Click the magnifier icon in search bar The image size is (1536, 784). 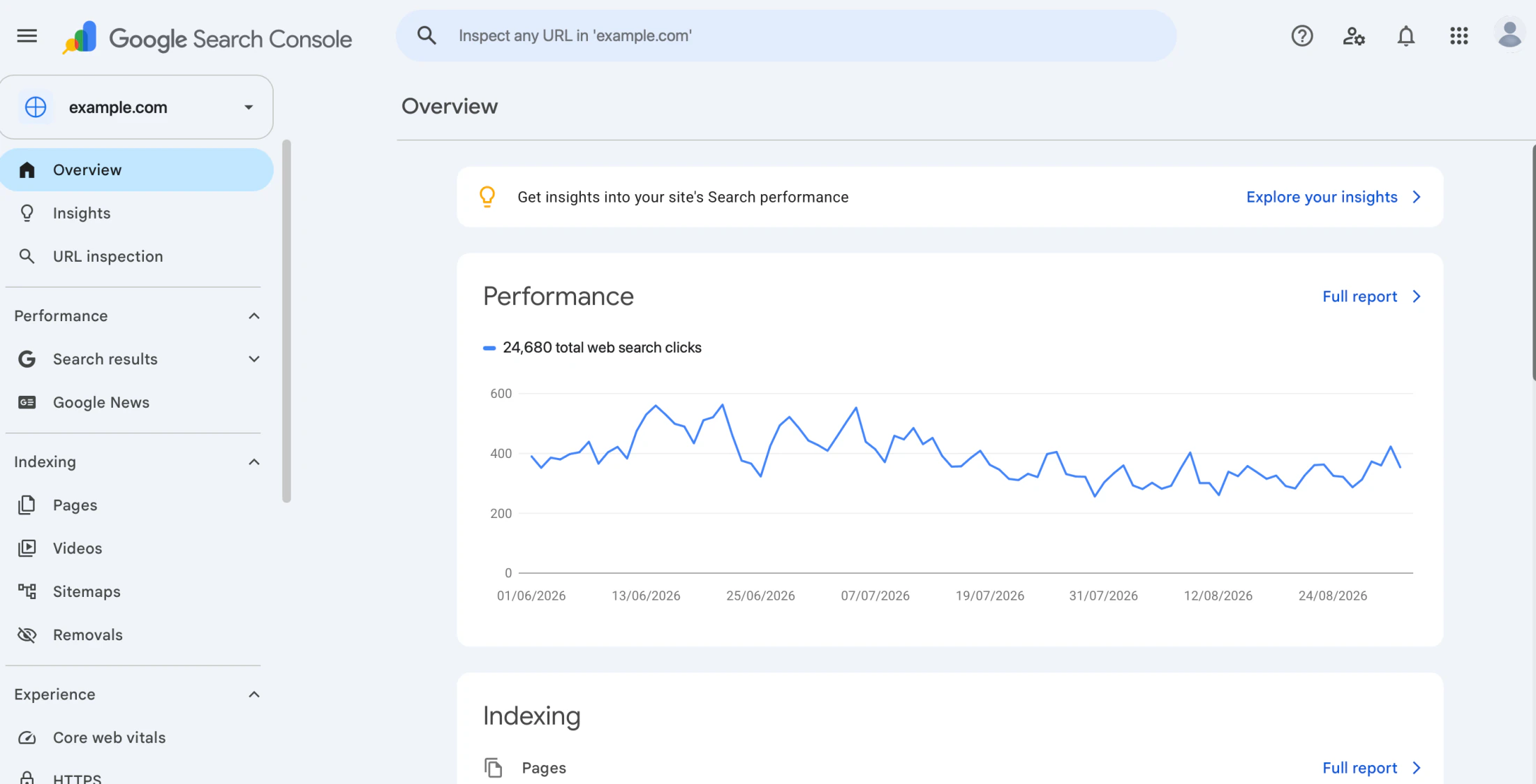pyautogui.click(x=427, y=36)
